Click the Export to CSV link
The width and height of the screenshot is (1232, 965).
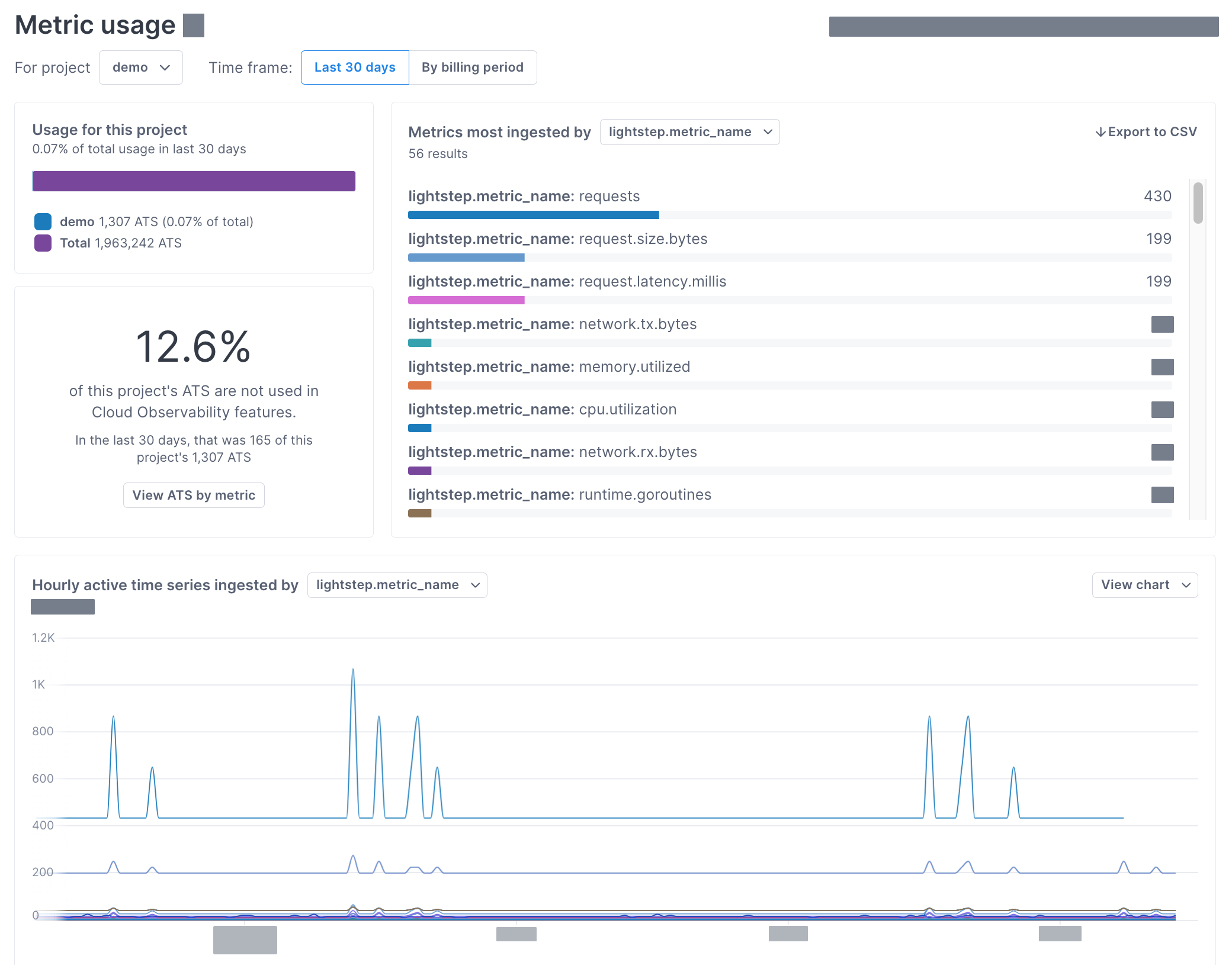1152,131
